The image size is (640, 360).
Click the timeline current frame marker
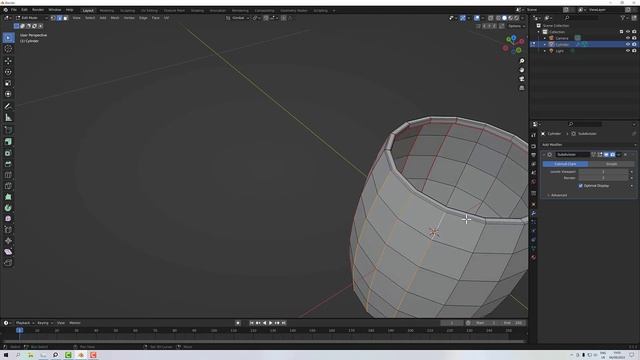[19, 330]
